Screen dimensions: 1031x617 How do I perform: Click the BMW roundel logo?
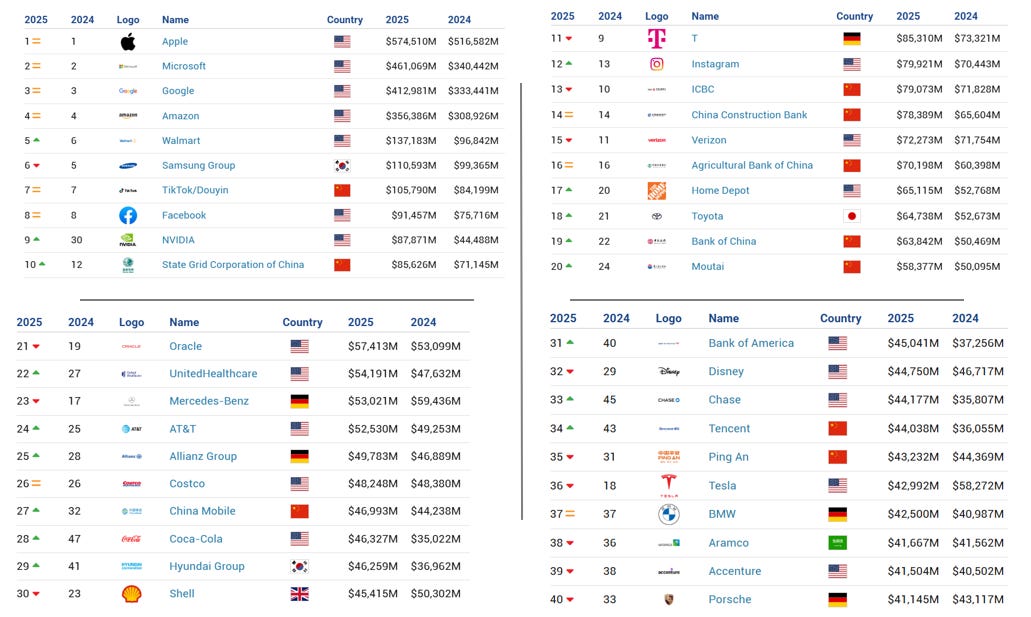click(x=669, y=514)
